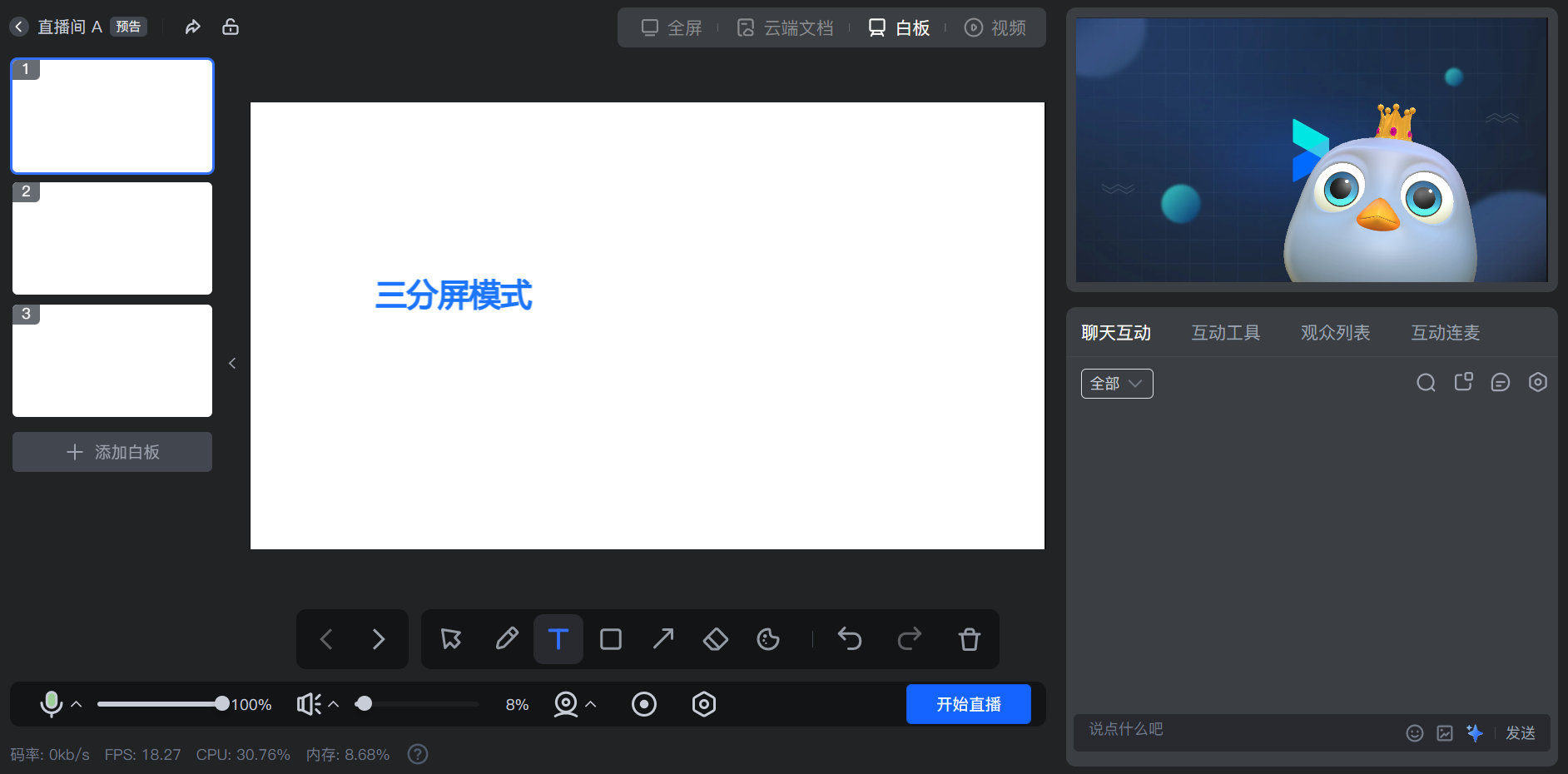Image resolution: width=1568 pixels, height=774 pixels.
Task: Go to previous whiteboard page
Action: [326, 639]
